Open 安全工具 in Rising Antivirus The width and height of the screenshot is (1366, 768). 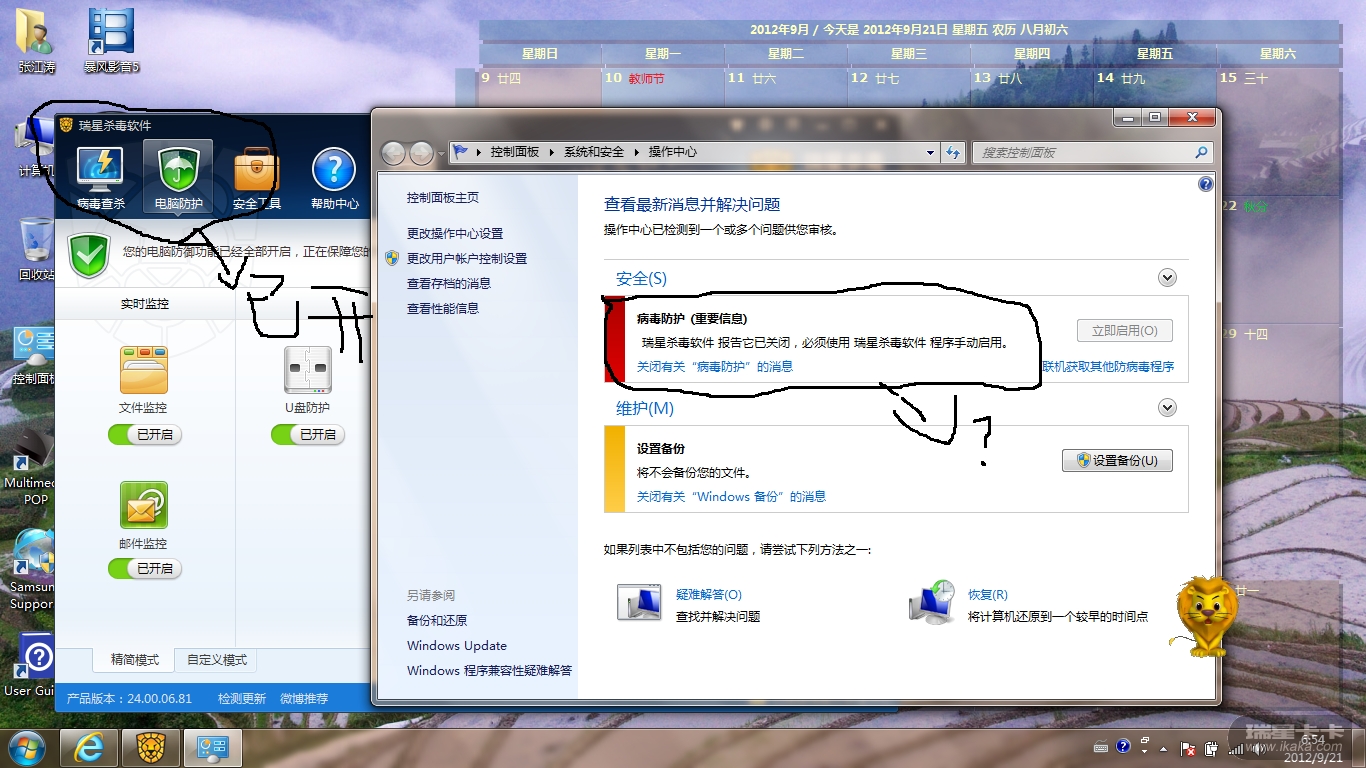[x=257, y=179]
